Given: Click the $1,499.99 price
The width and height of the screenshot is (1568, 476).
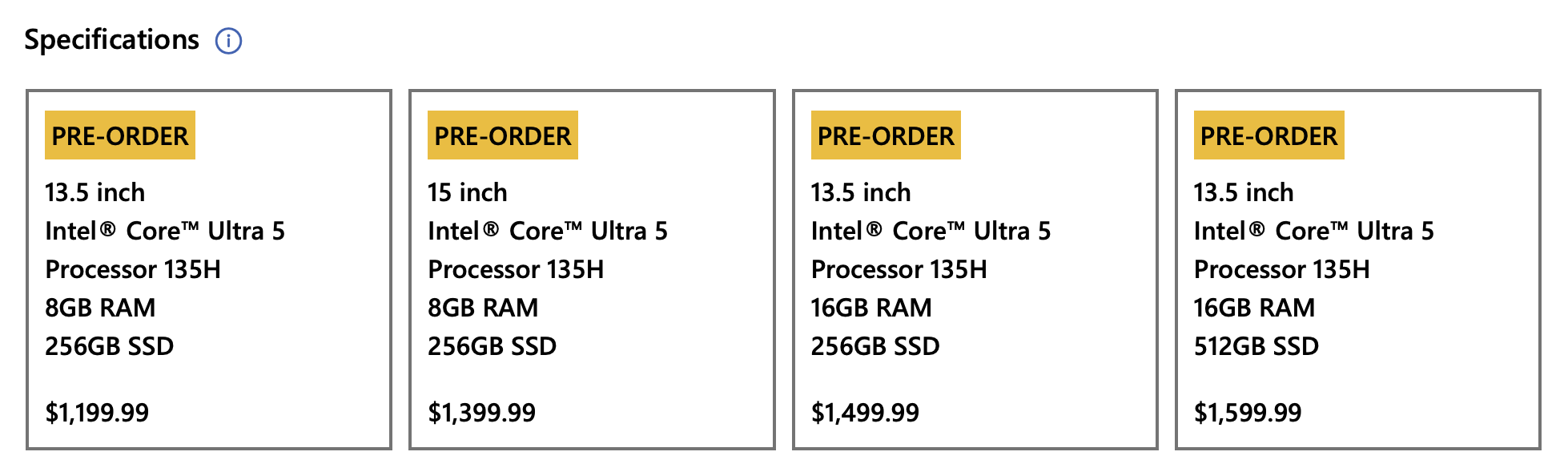Looking at the screenshot, I should click(x=865, y=413).
